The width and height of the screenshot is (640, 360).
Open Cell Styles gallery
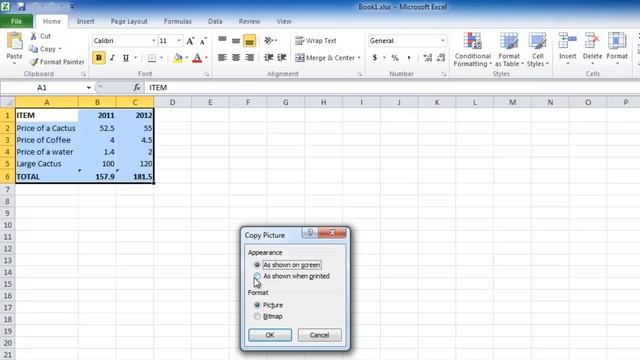[x=538, y=49]
